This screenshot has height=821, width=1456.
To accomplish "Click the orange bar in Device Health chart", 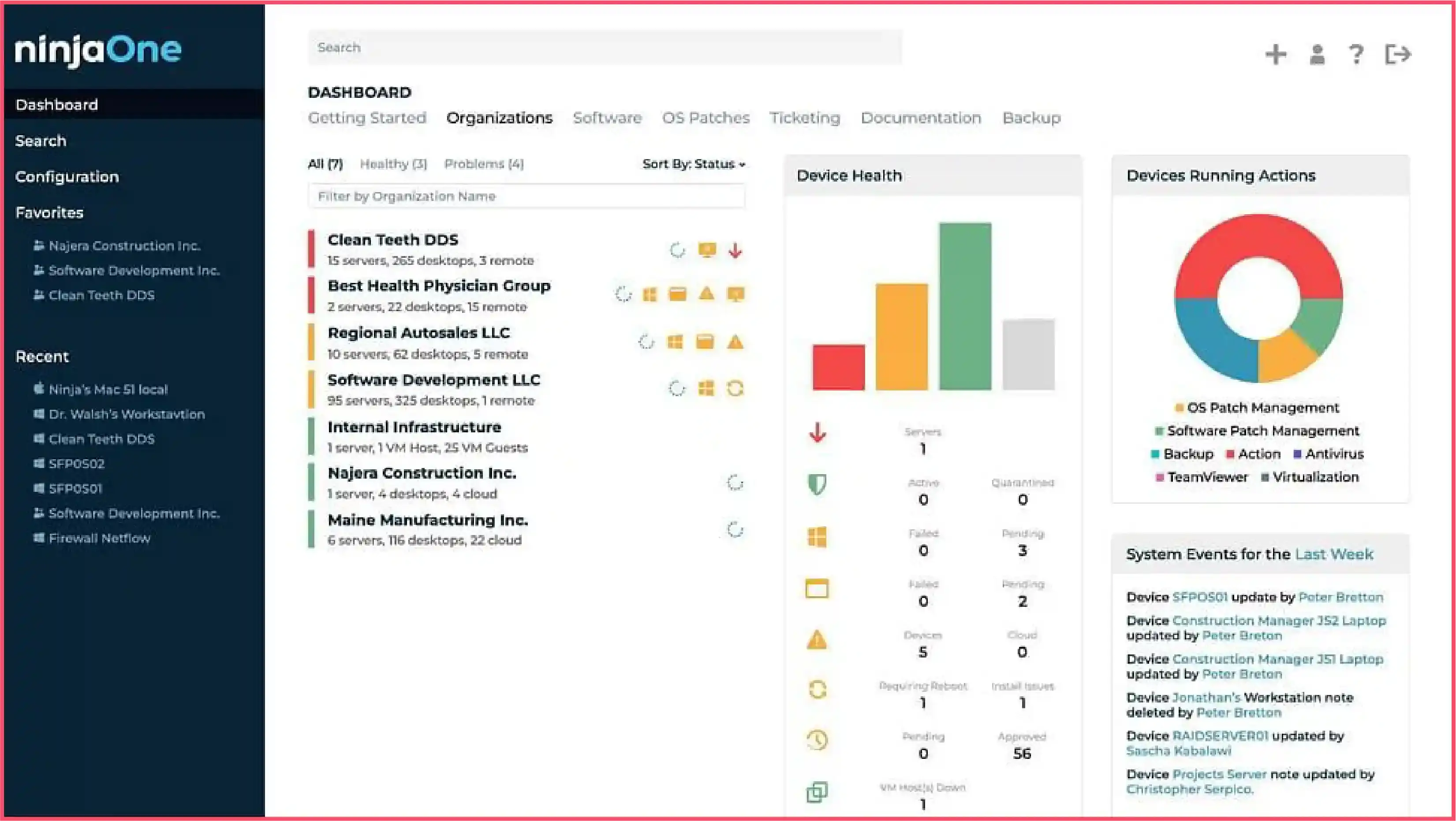I will 902,337.
